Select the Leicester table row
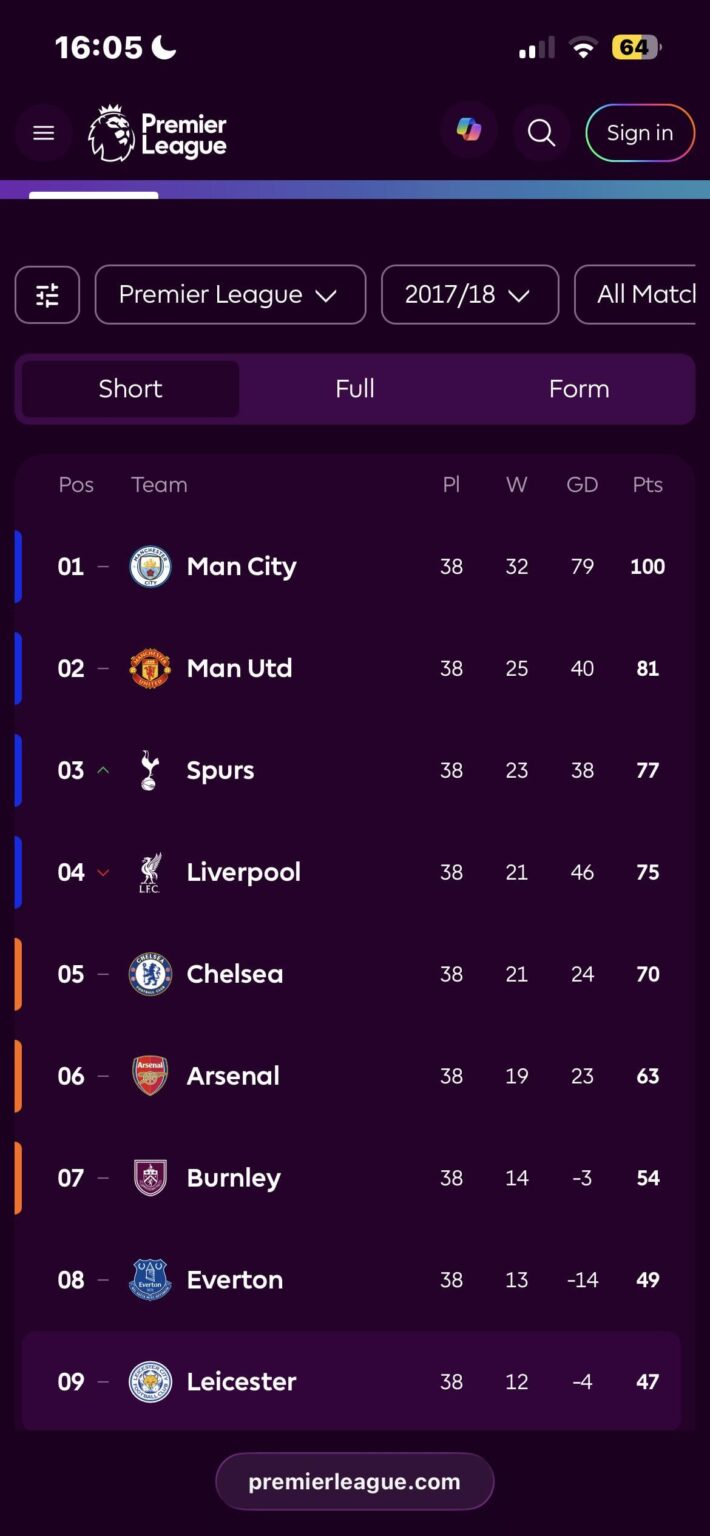Viewport: 710px width, 1536px height. (355, 1381)
